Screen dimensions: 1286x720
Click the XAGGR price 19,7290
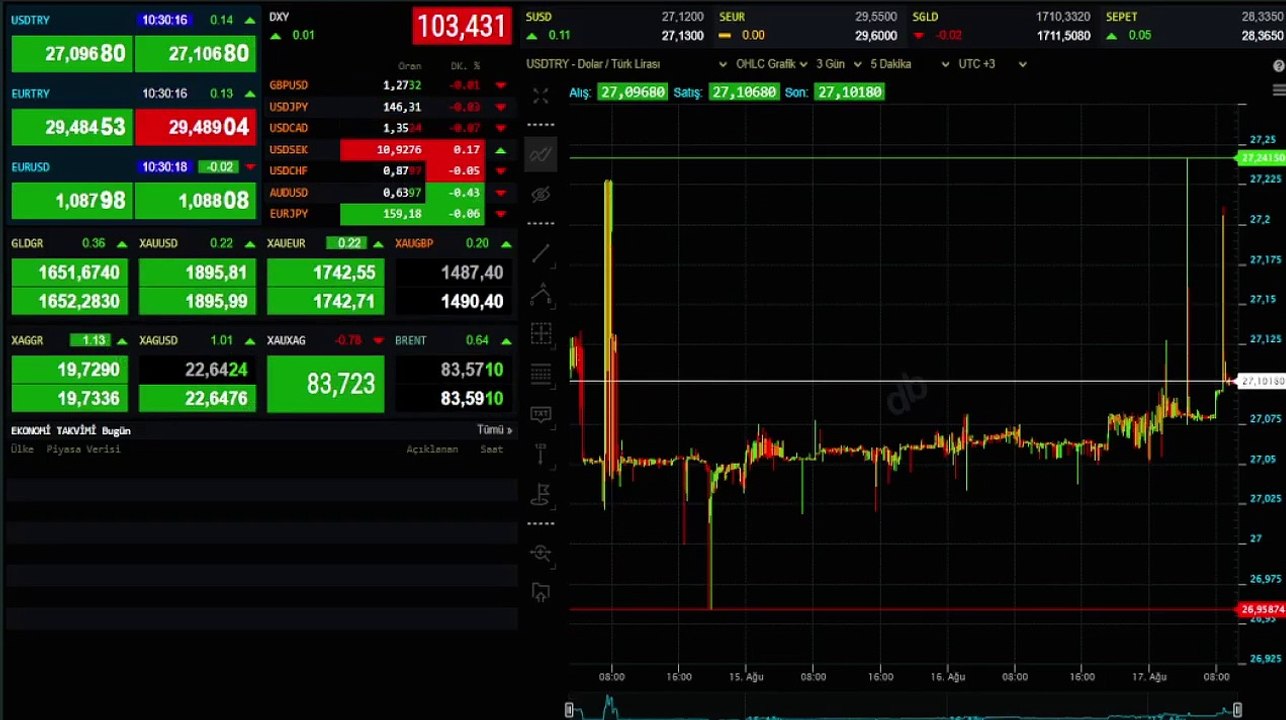point(69,370)
